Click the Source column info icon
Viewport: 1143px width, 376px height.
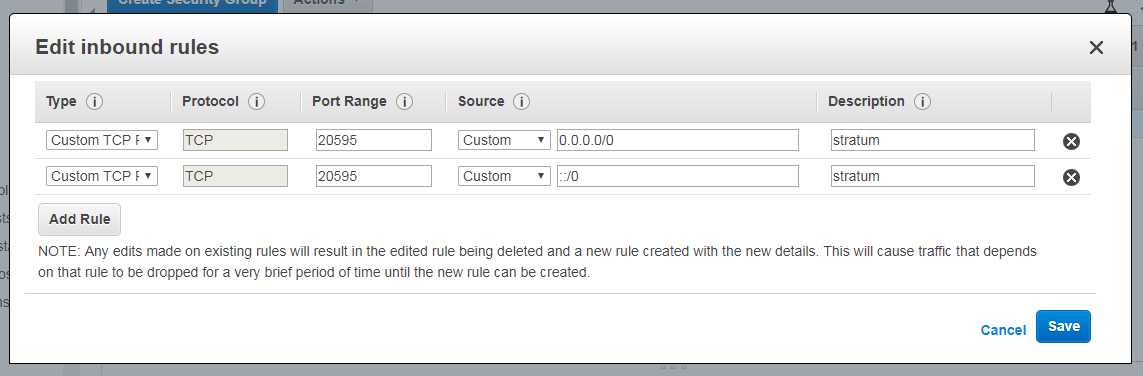521,102
